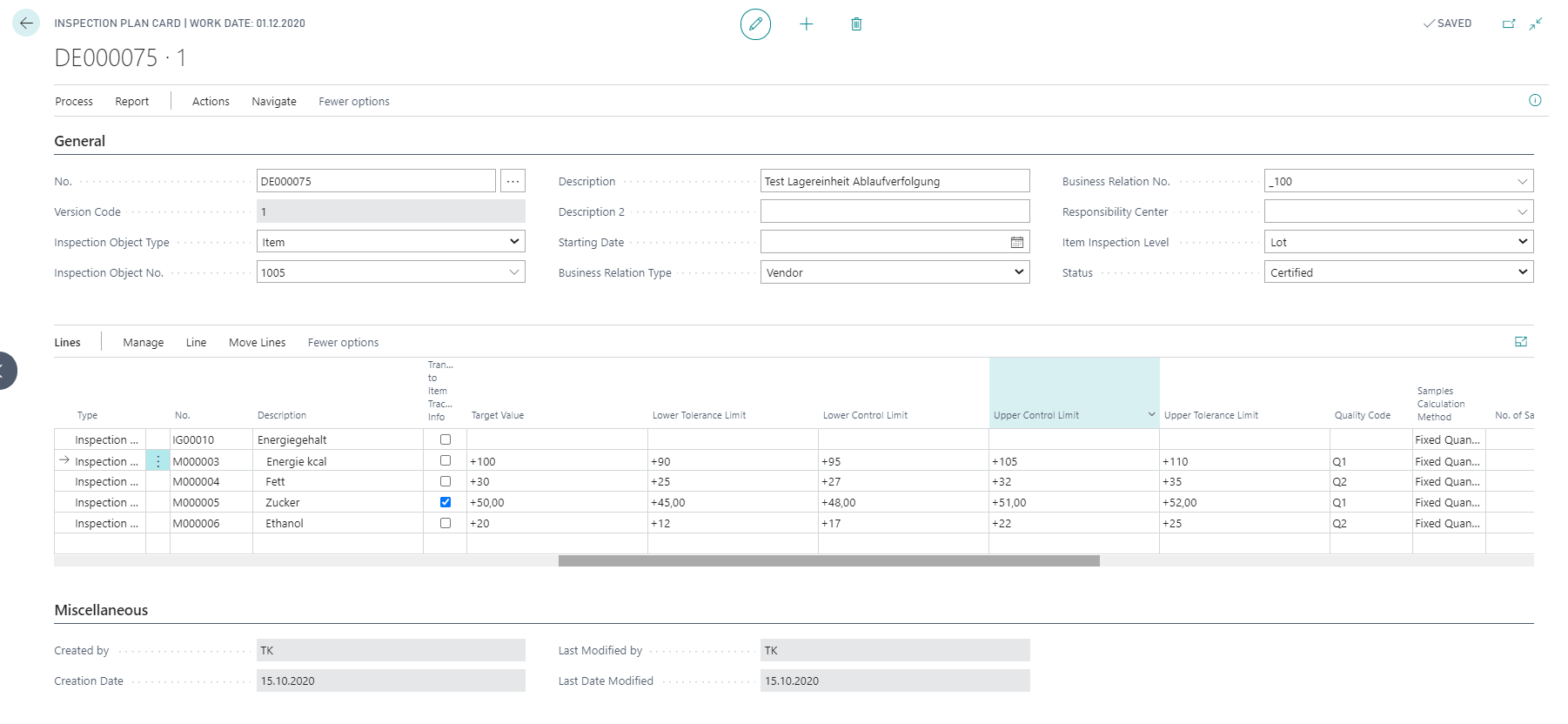1568x724 pixels.
Task: Tick the checkbox for Fett row
Action: 446,481
